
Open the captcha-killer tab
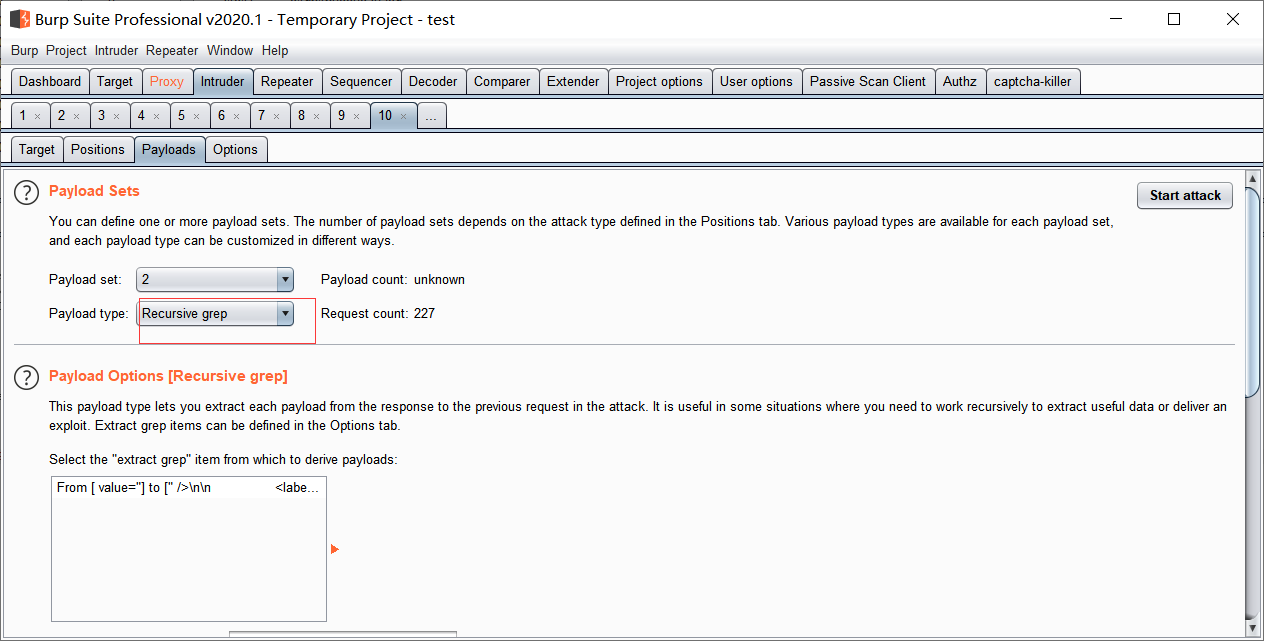(x=1033, y=82)
